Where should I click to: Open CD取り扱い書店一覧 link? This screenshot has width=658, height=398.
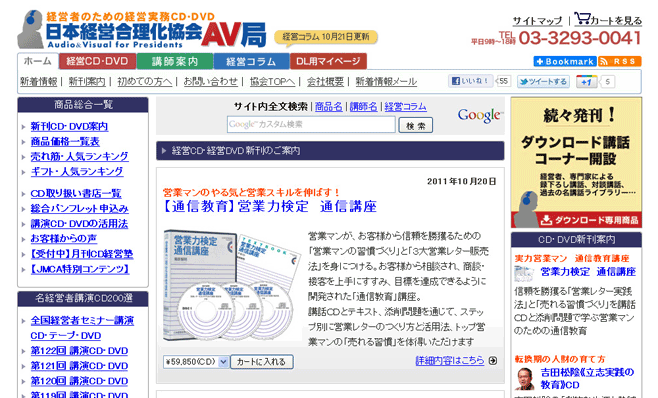click(76, 194)
